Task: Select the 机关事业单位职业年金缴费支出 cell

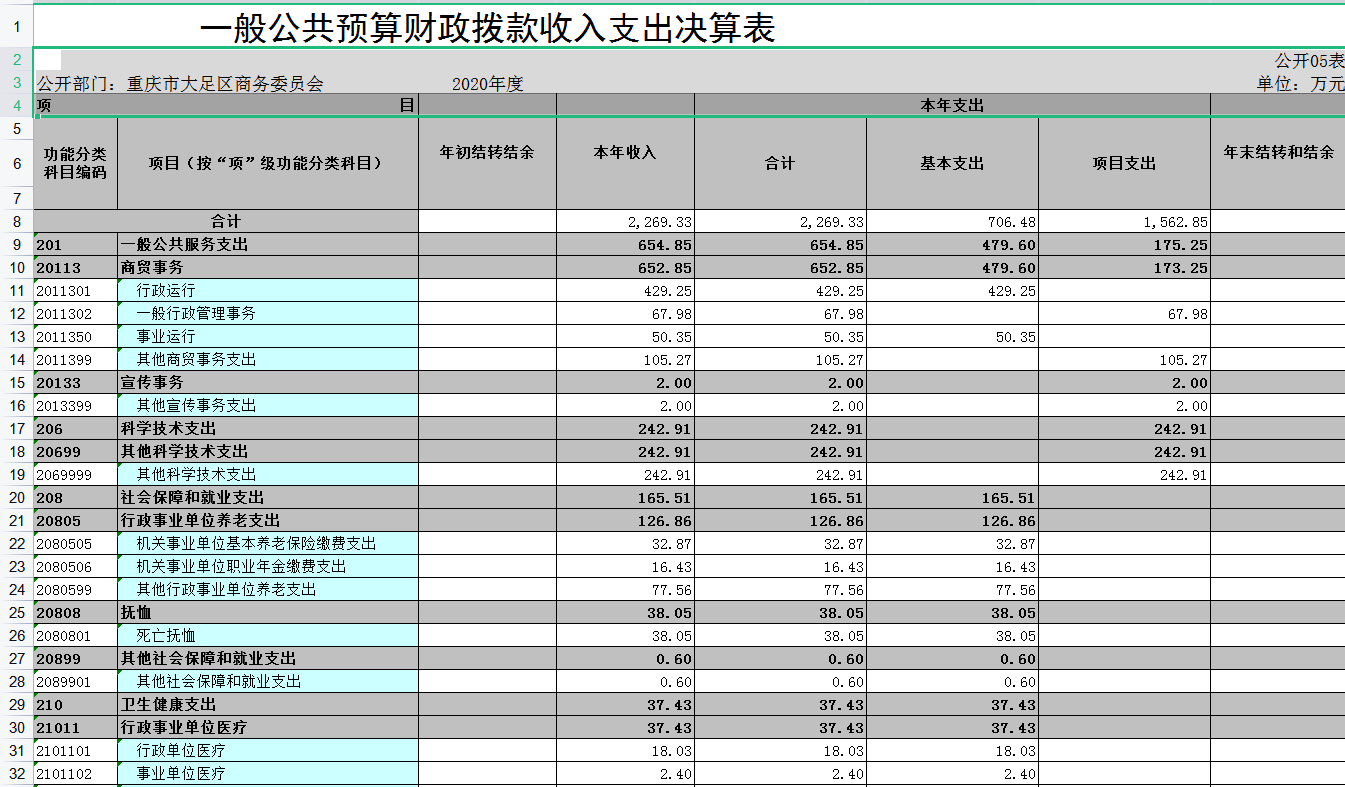Action: click(267, 566)
